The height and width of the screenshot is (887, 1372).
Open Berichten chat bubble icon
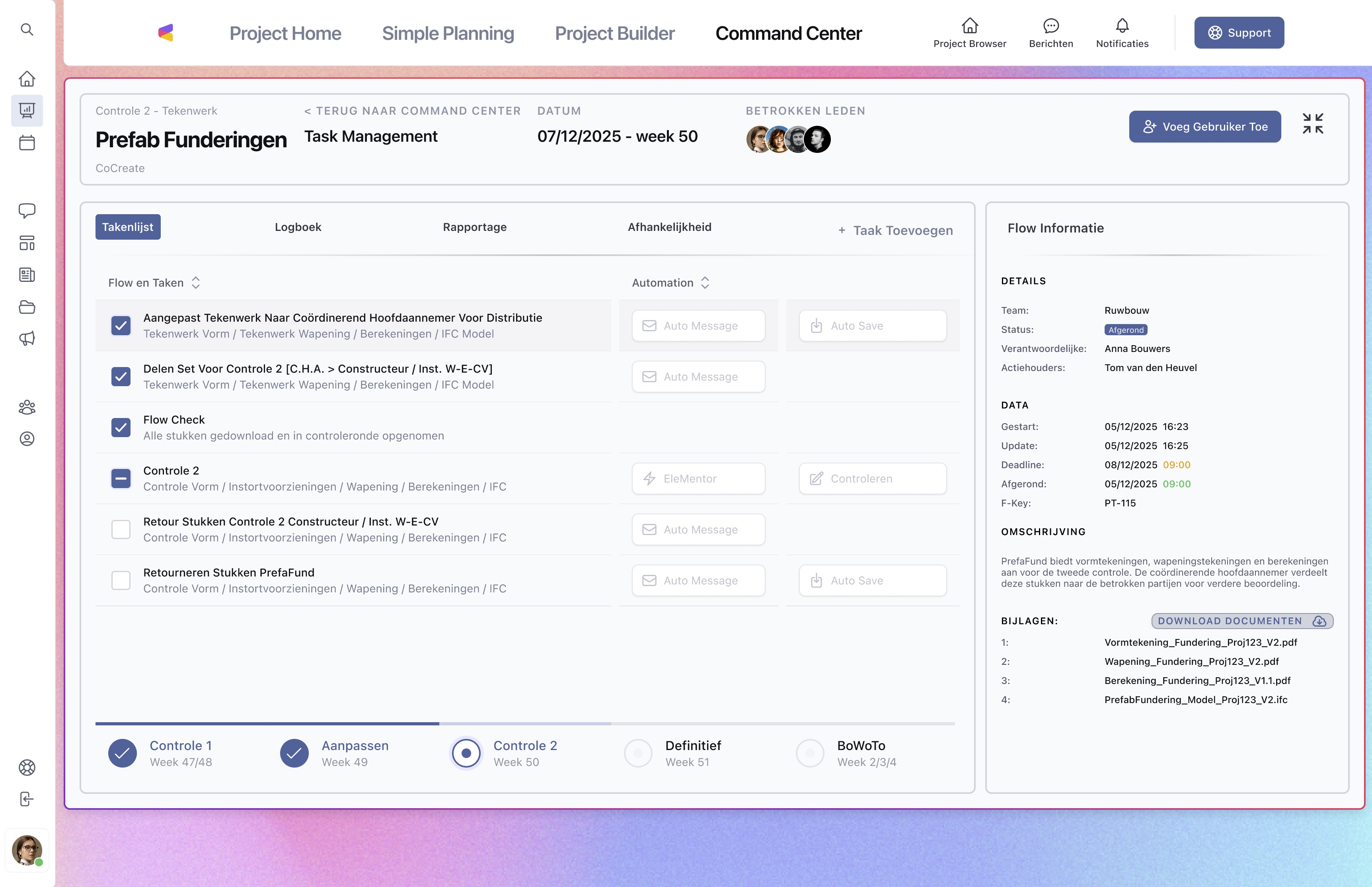(1050, 26)
